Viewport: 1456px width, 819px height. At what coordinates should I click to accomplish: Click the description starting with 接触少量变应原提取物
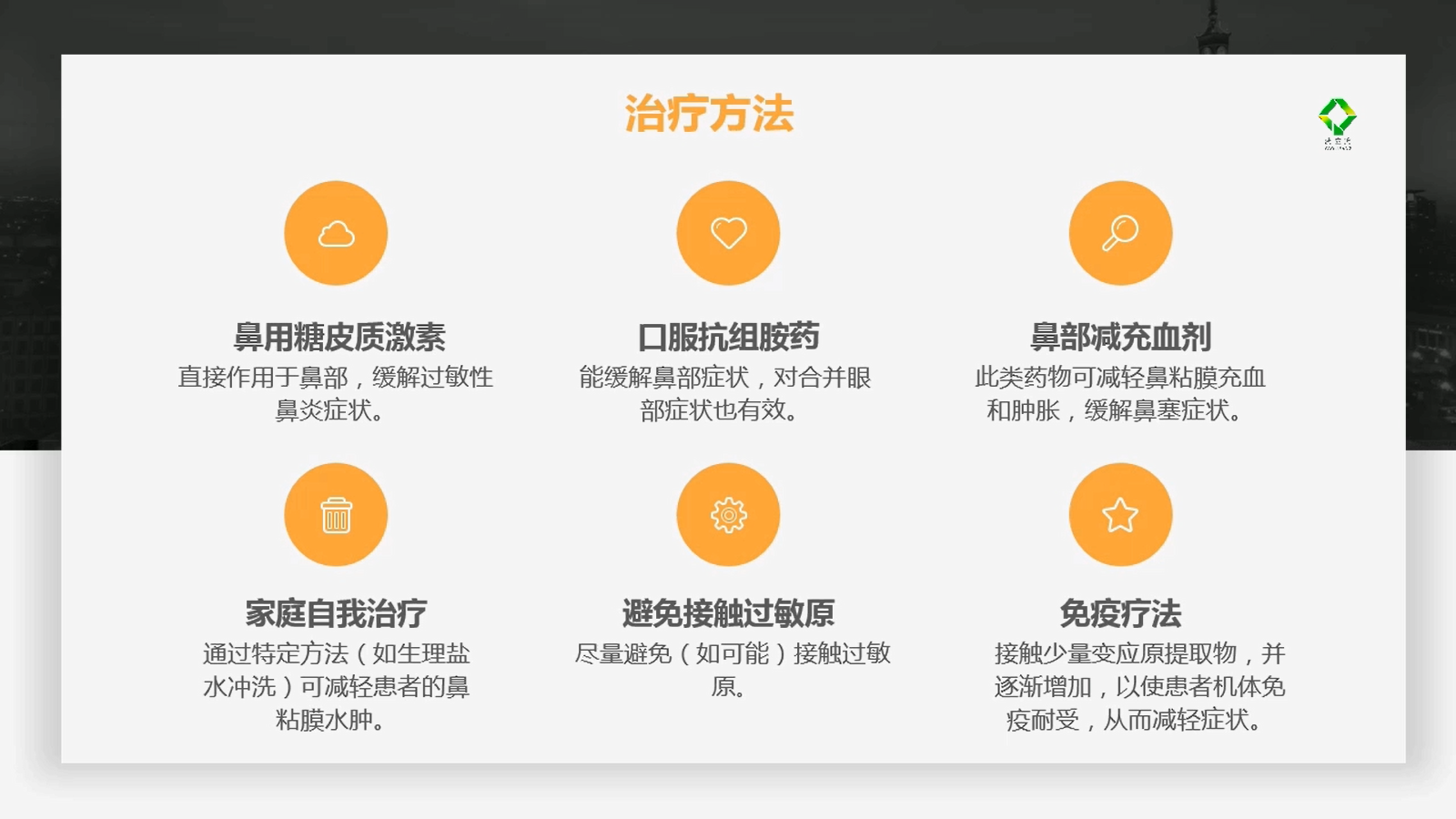[1138, 686]
